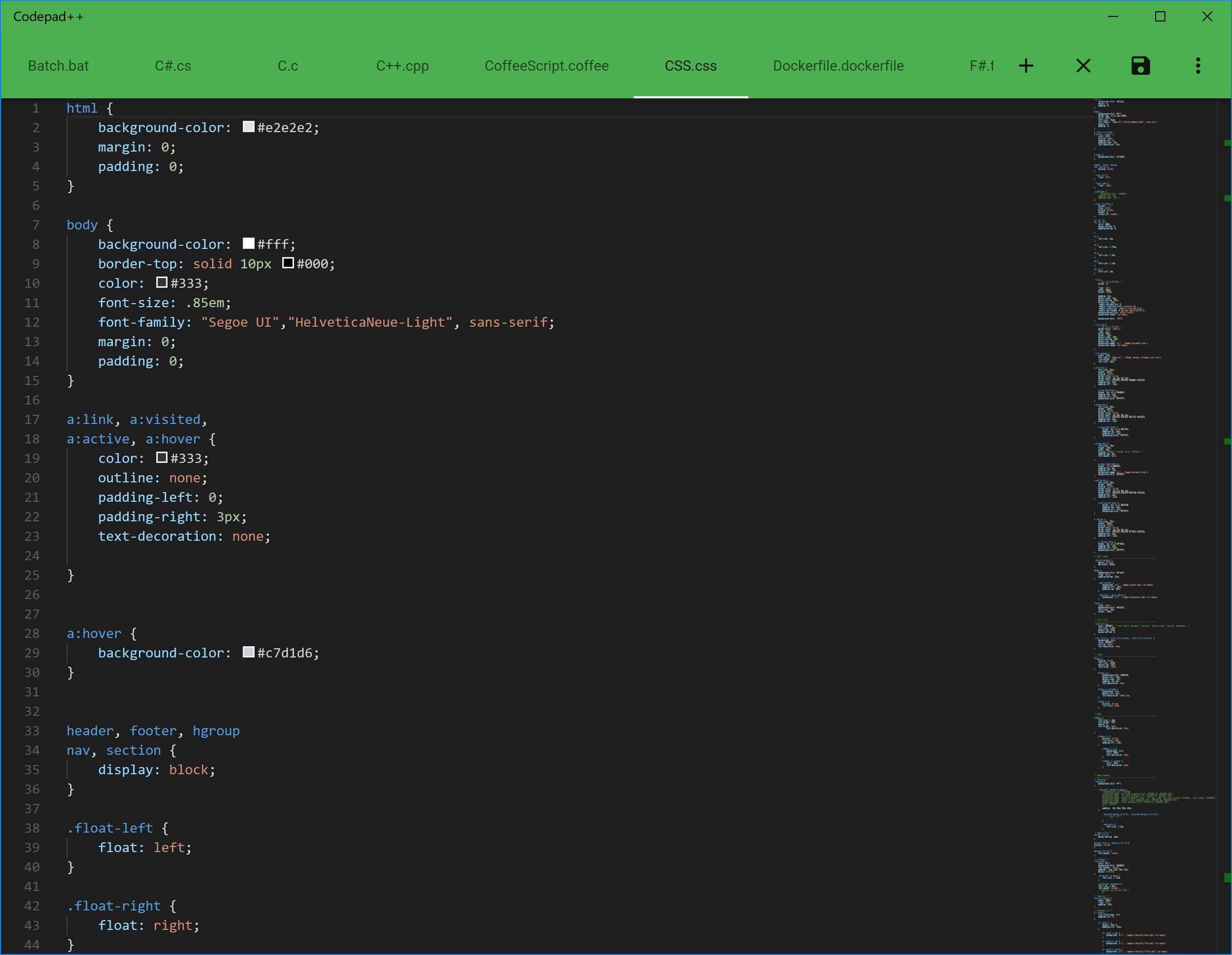This screenshot has height=955, width=1232.
Task: Minimize the Codepad++ window
Action: 1113,17
